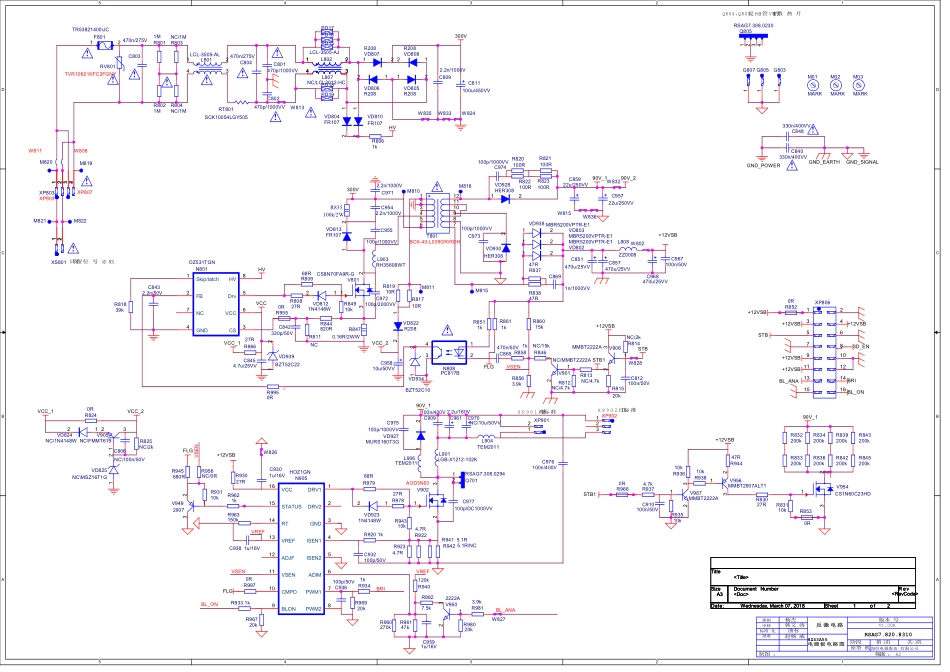Click the GND_SIGNAL label
This screenshot has width=950, height=672.
pyautogui.click(x=862, y=162)
